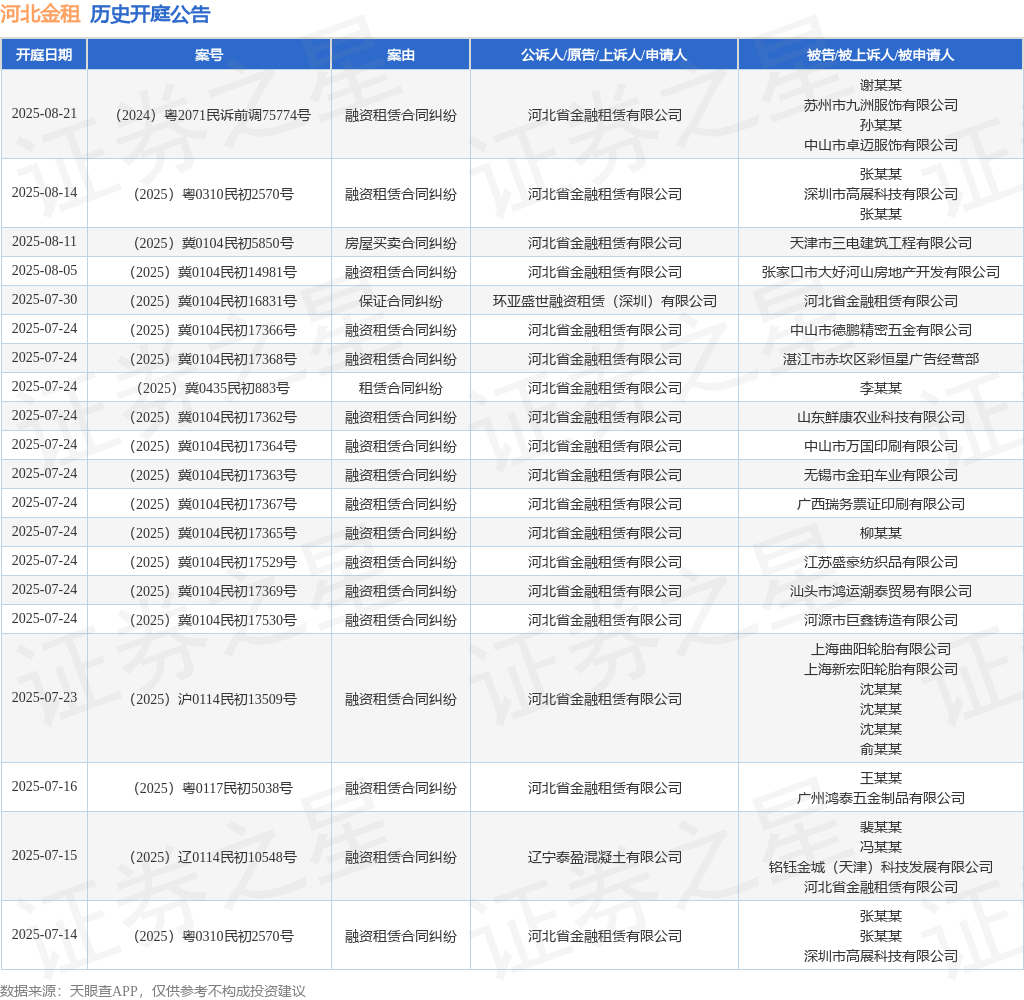Screen dimensions: 1024x1000
Task: Select case number 冀0104民初16831号
Action: point(213,301)
